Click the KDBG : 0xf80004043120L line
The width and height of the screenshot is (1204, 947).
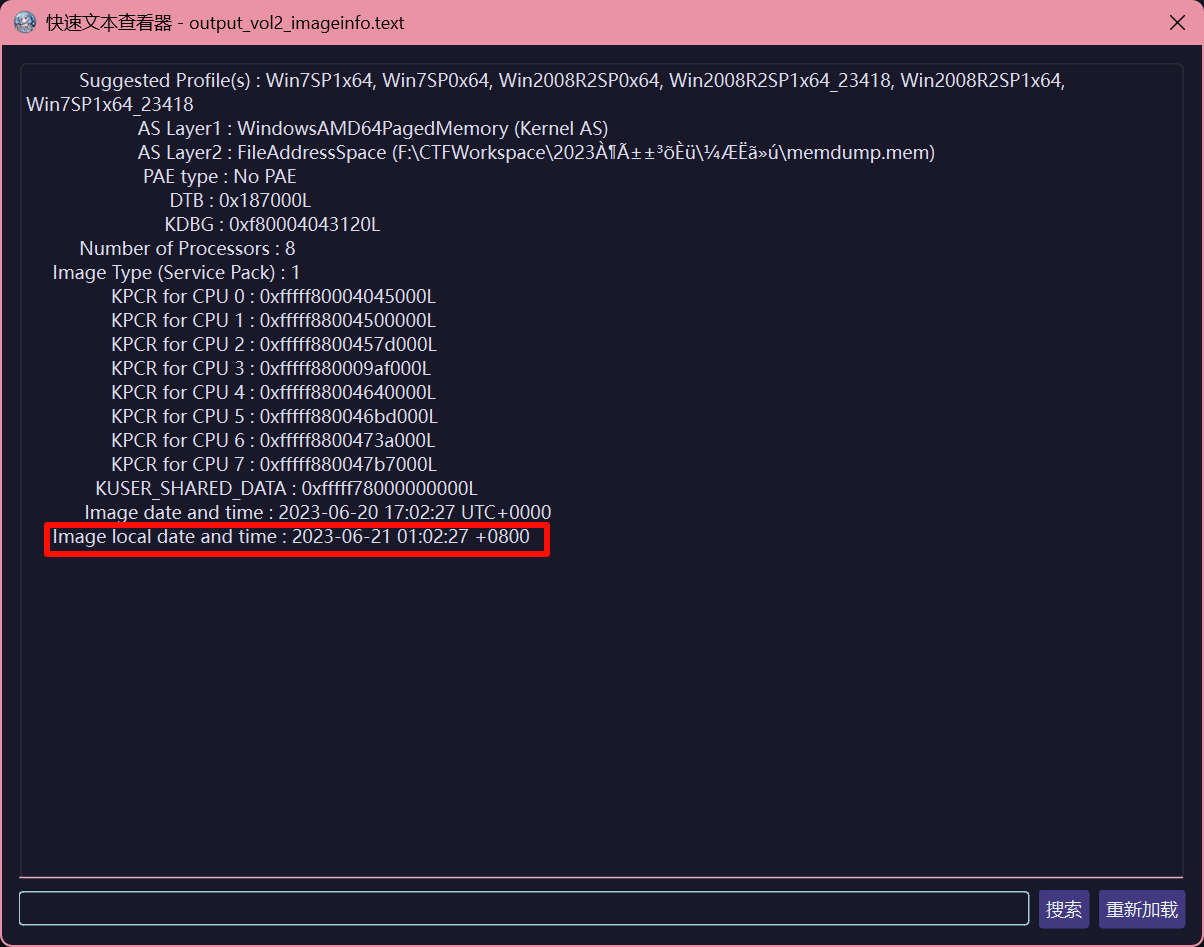pos(272,224)
